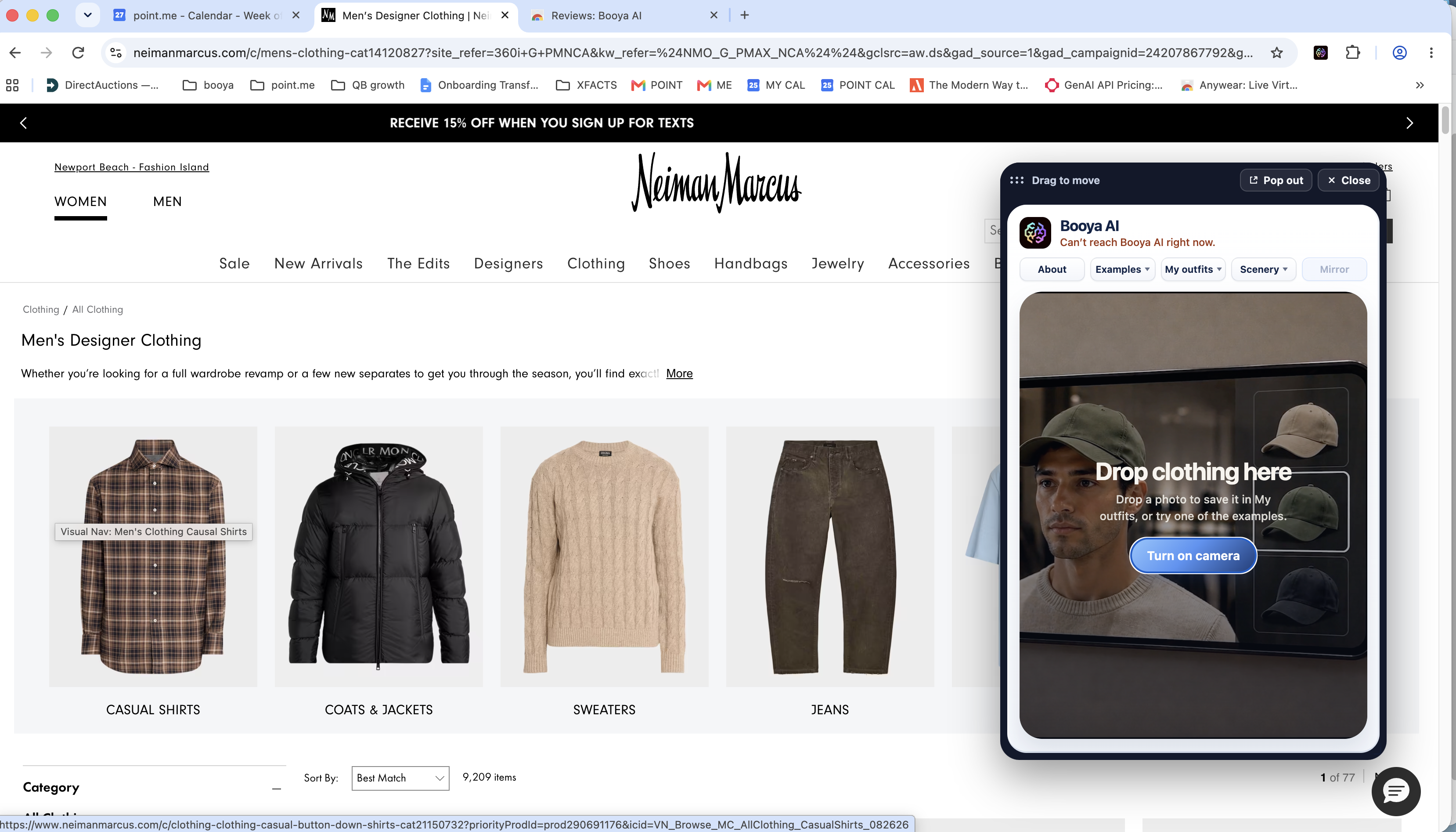Expand the Examples dropdown in Booya panel
The image size is (1456, 832).
(x=1122, y=269)
